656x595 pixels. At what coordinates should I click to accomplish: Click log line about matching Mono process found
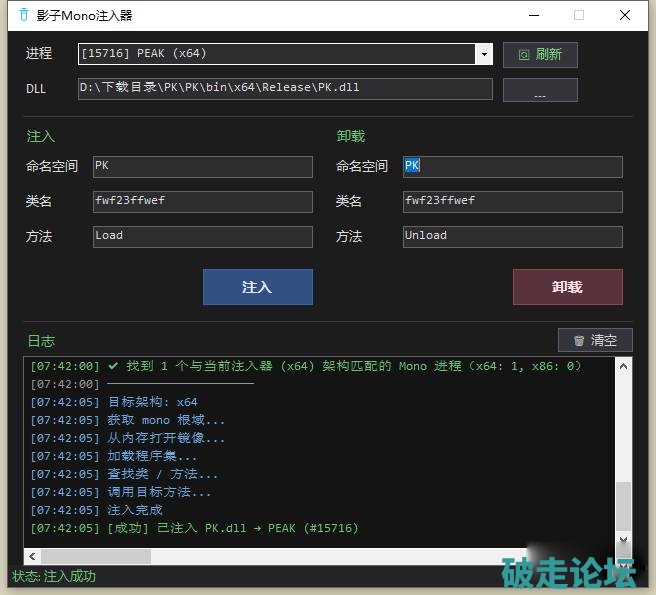[306, 366]
